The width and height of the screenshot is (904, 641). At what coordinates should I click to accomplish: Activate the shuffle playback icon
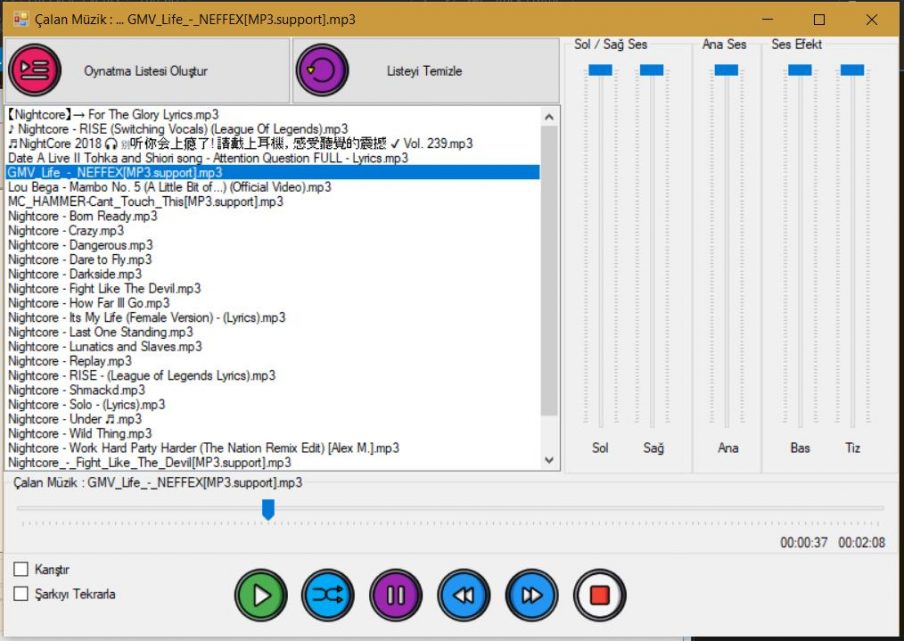pyautogui.click(x=328, y=594)
